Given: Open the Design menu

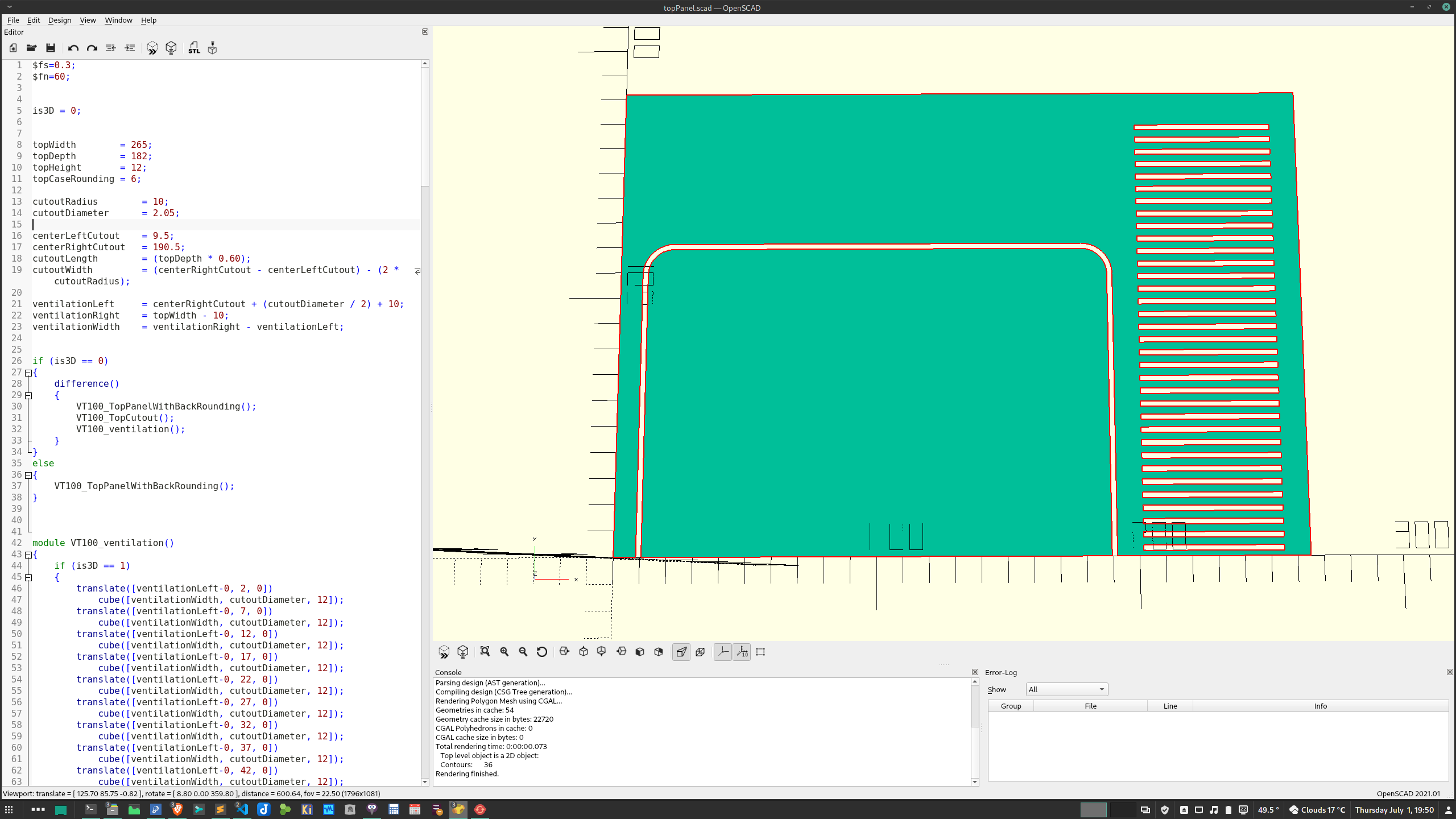Looking at the screenshot, I should (x=59, y=20).
